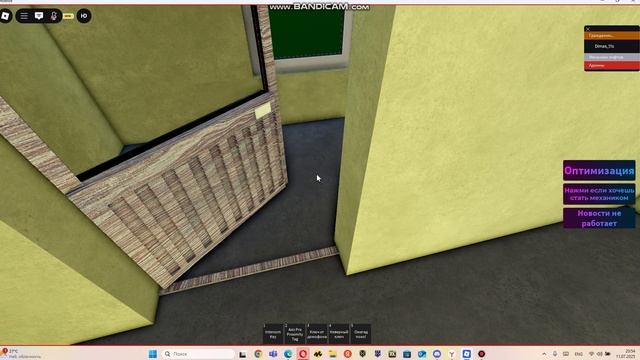Click the Оптимизация button

599,171
